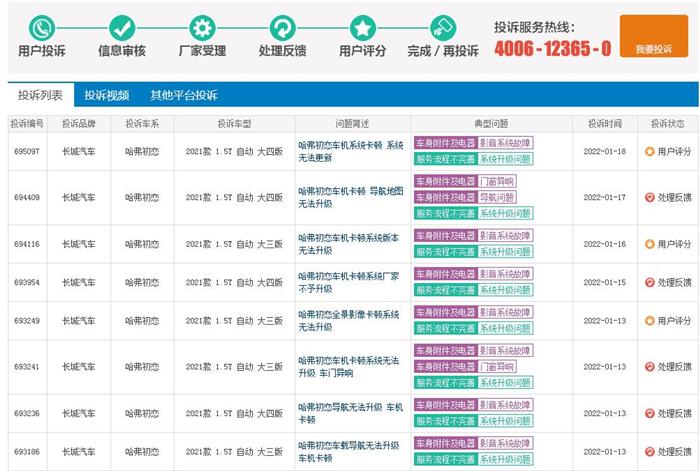Open complaint 哈弗初恋车机卡顿系统厂家不予升级

tap(348, 283)
